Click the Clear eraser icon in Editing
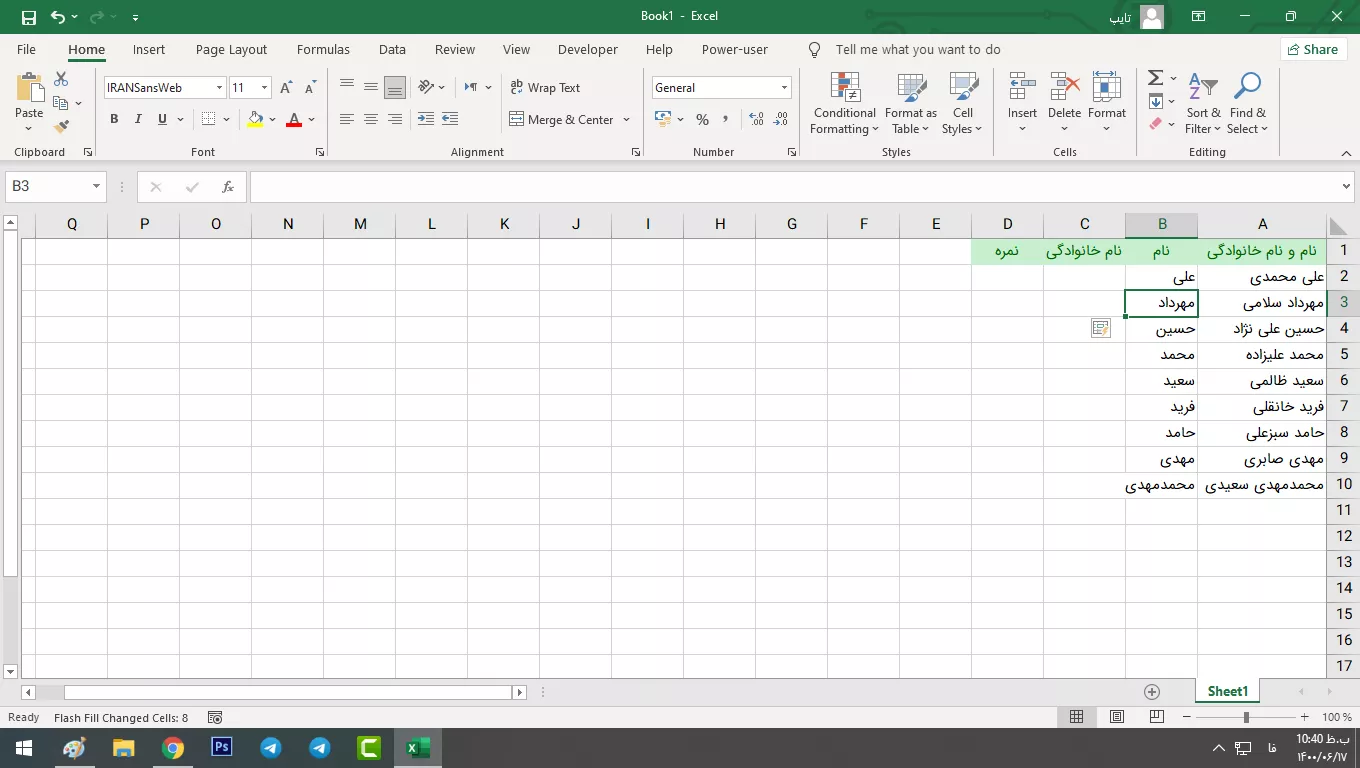Viewport: 1360px width, 768px height. click(x=1156, y=125)
